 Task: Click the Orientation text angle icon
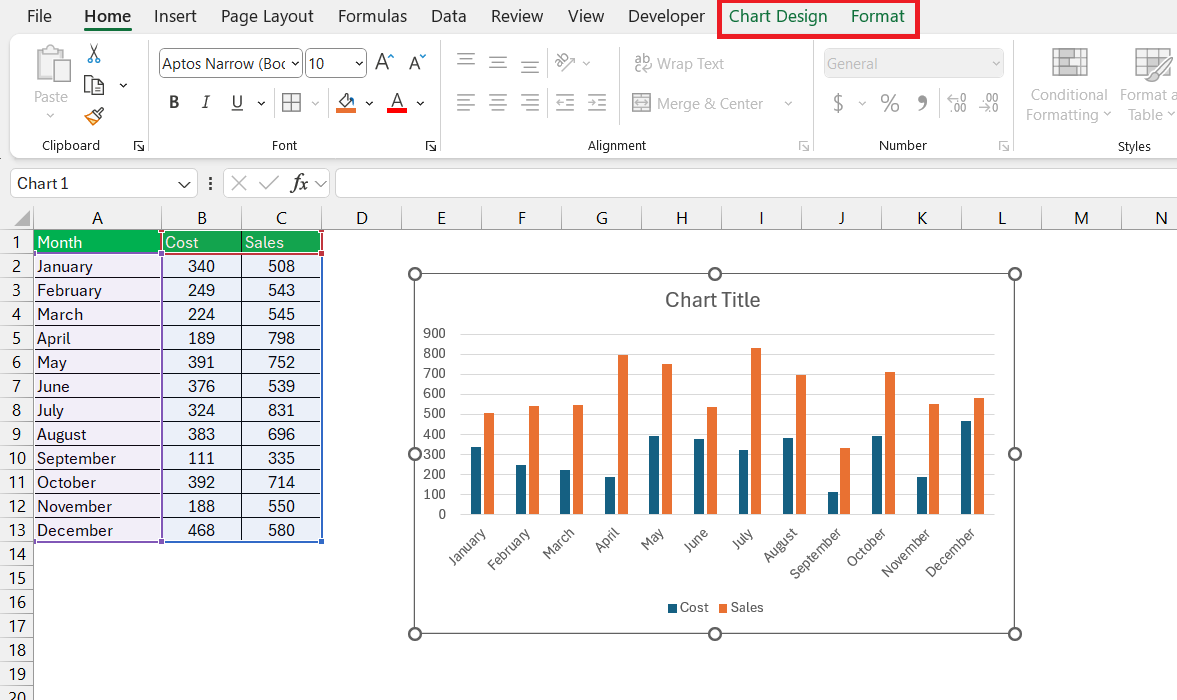pyautogui.click(x=564, y=62)
